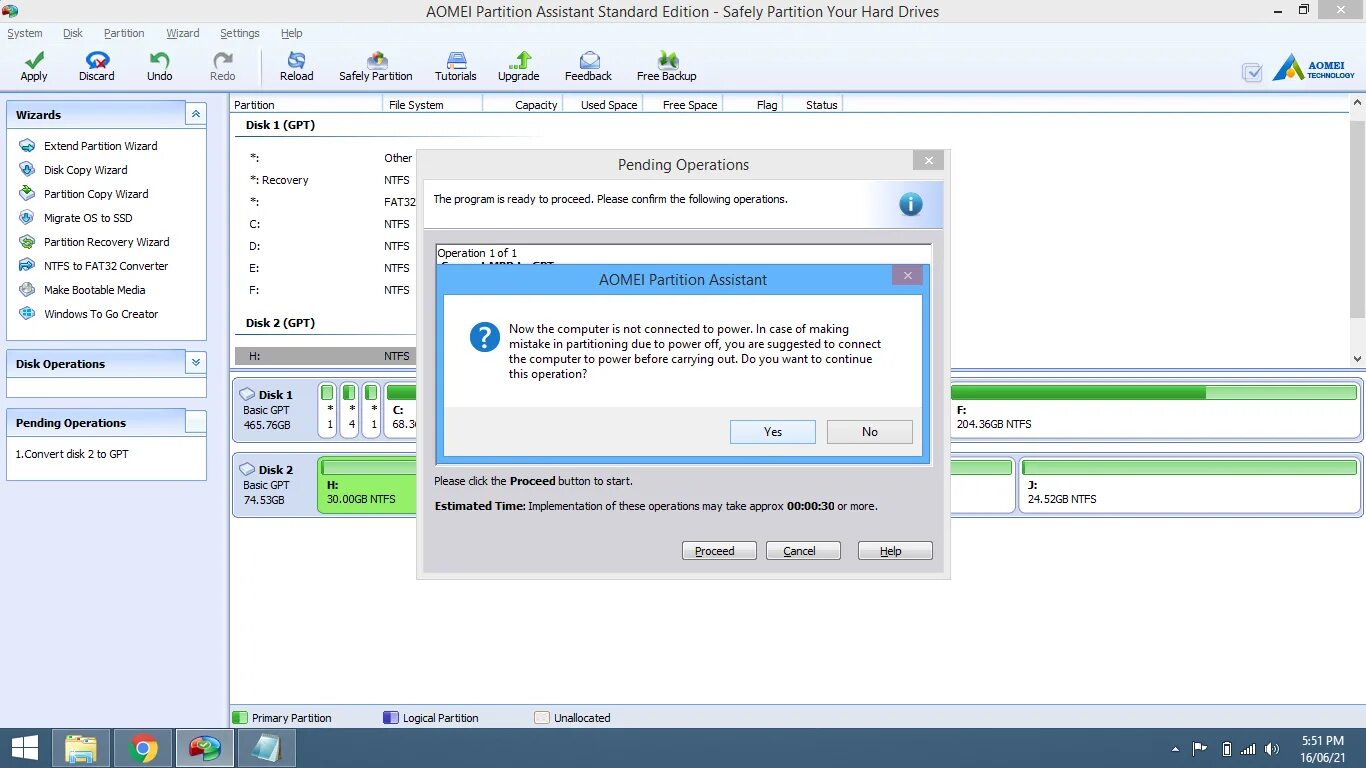Viewport: 1366px width, 768px height.
Task: Start the Partition Copy Wizard
Action: click(x=95, y=194)
